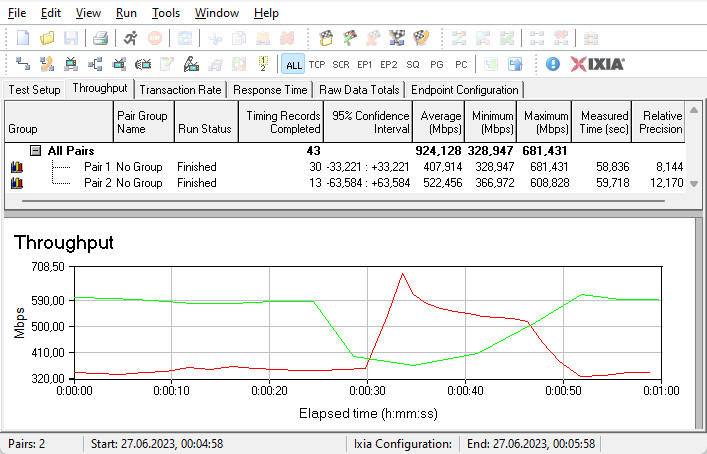Toggle the EP1 filter button
707x454 pixels.
[364, 64]
